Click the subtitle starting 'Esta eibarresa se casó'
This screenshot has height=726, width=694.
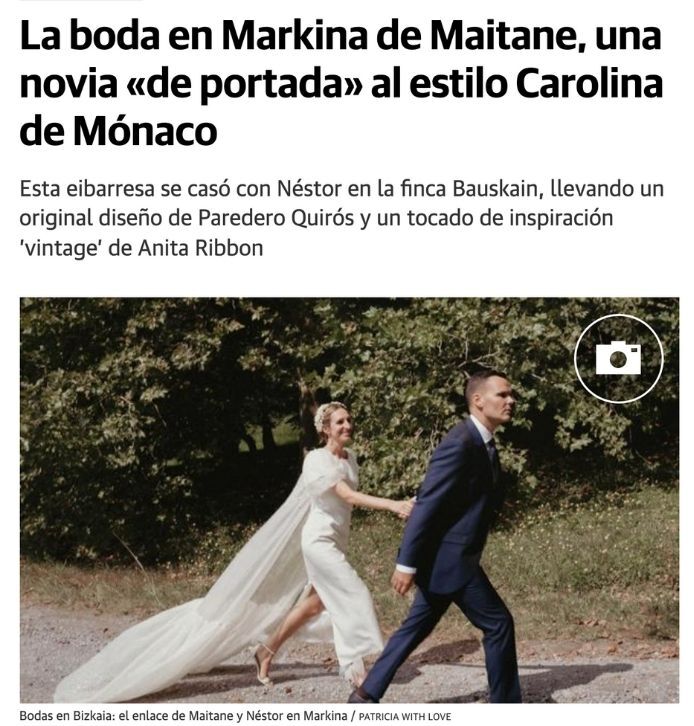coord(342,219)
